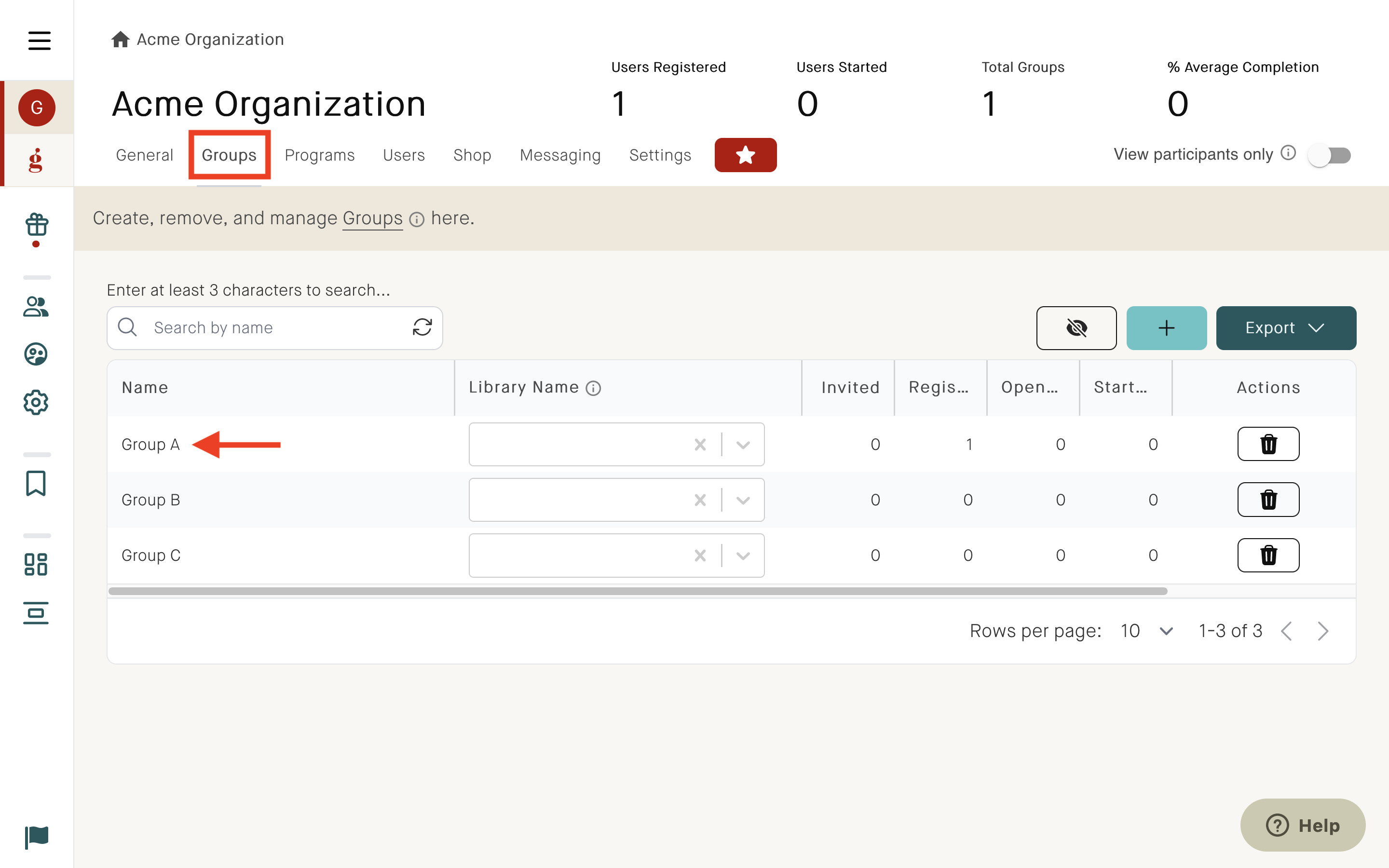Screen dimensions: 1389x868
Task: Open the bookmark sidebar icon
Action: click(36, 483)
